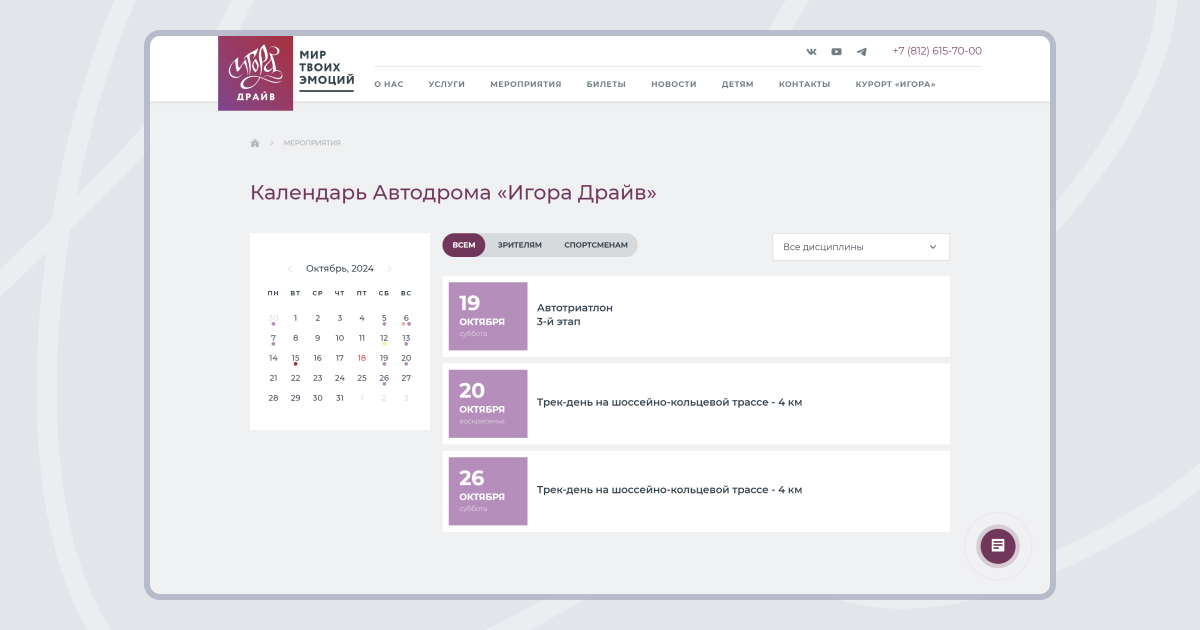Select the highlighted day 18 in the calendar
The image size is (1200, 630).
coord(362,358)
